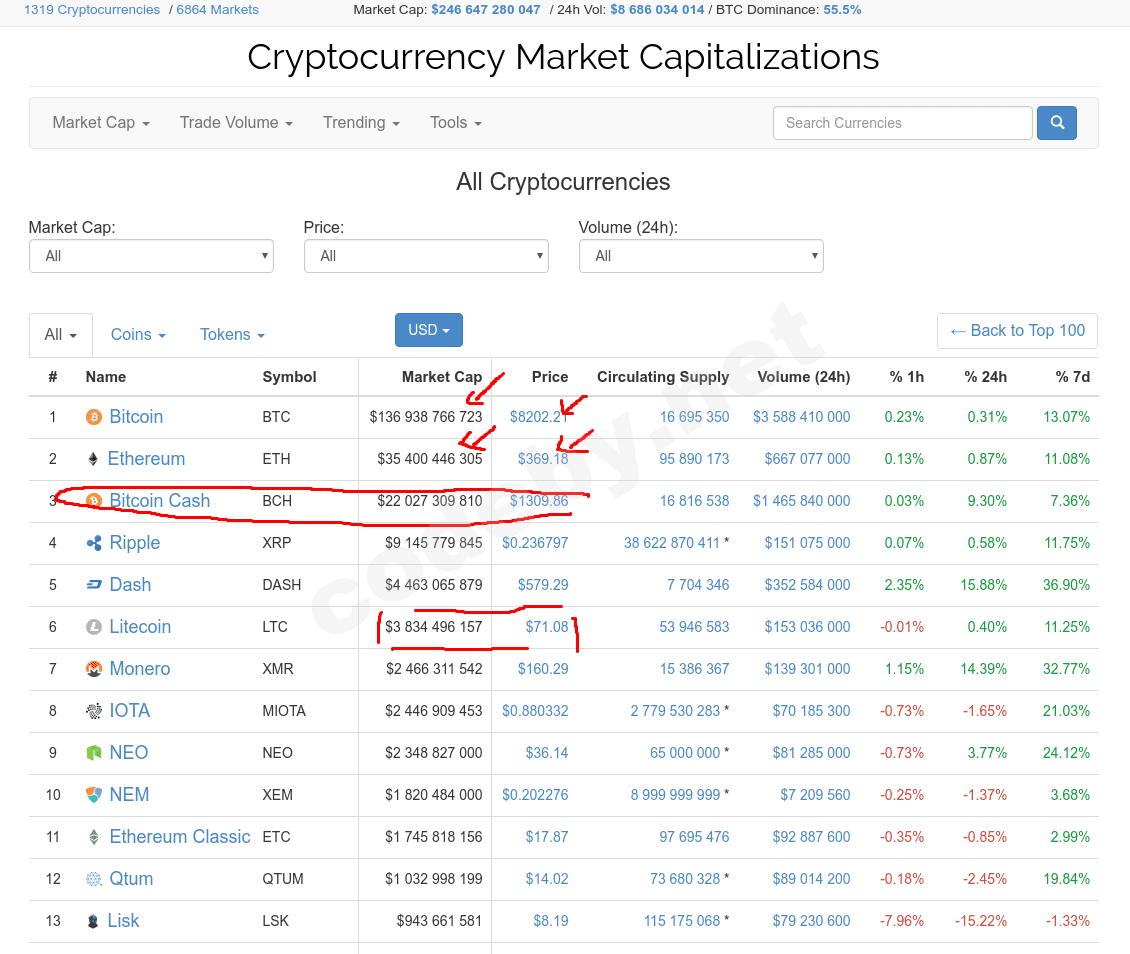Viewport: 1130px width, 954px height.
Task: Open the Market Cap navigation menu
Action: [101, 122]
